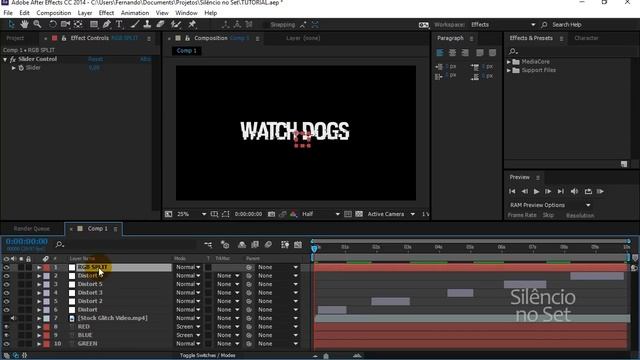Expand the MediaCore presets folder
Screen dimensions: 640x360
tap(509, 62)
